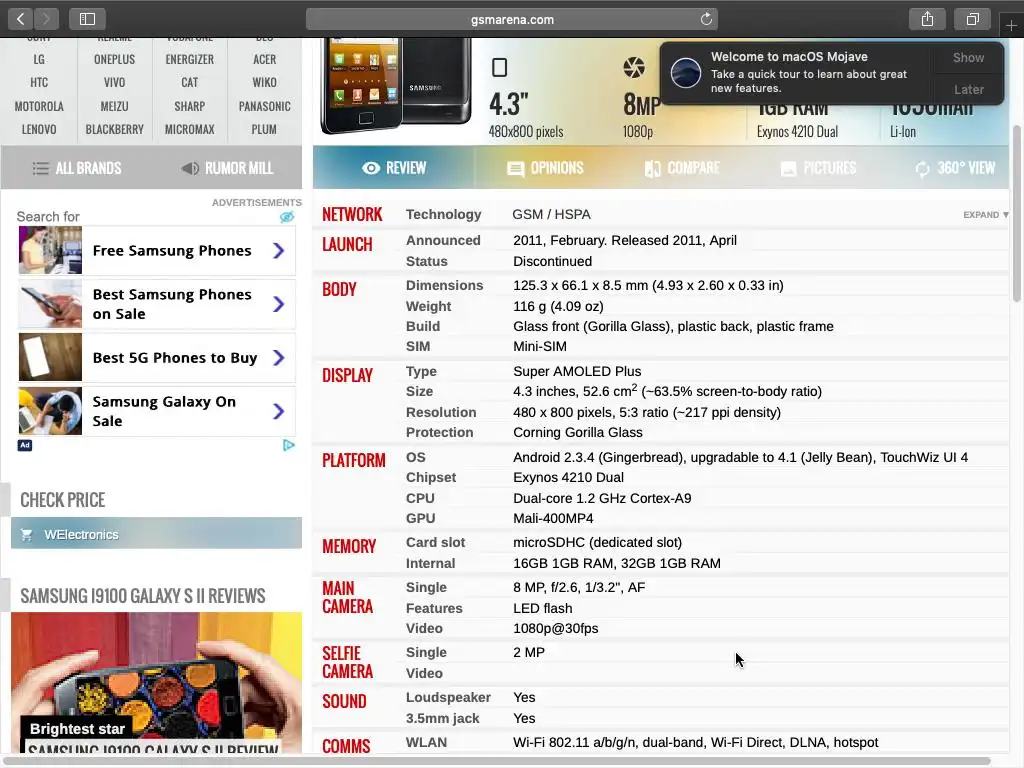Open the Micromax brand link
Screen dimensions: 1024x768
tap(189, 129)
